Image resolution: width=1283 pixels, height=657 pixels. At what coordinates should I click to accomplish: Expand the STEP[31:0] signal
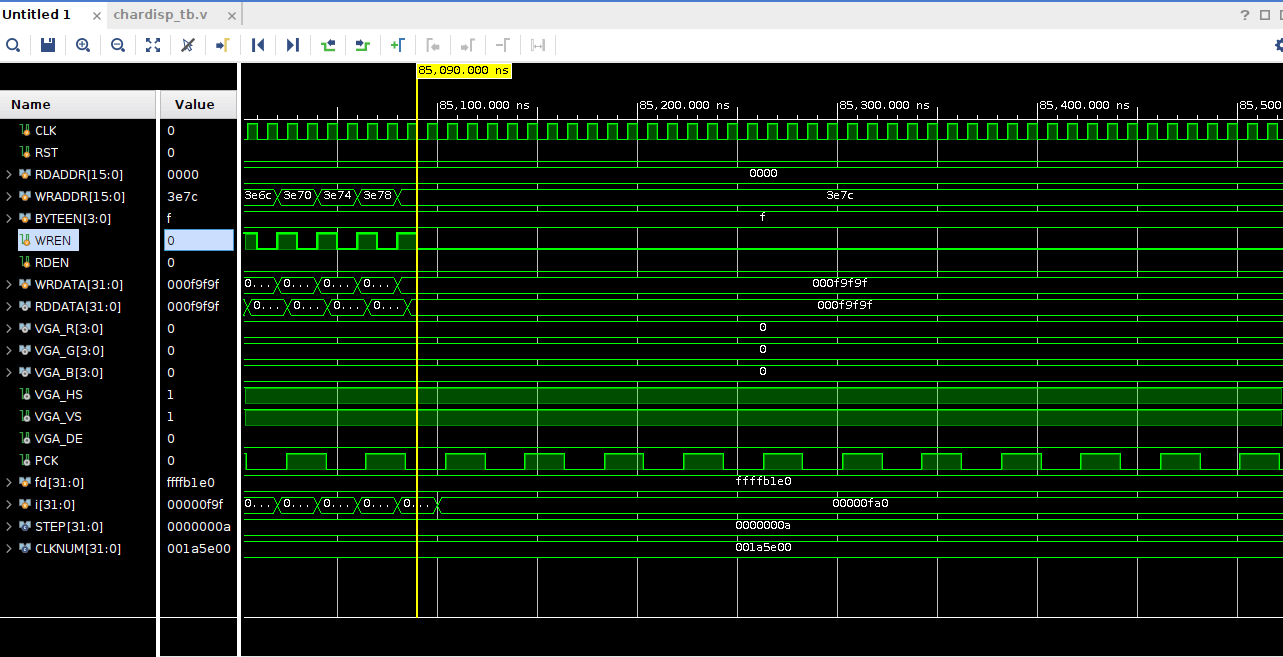click(9, 526)
